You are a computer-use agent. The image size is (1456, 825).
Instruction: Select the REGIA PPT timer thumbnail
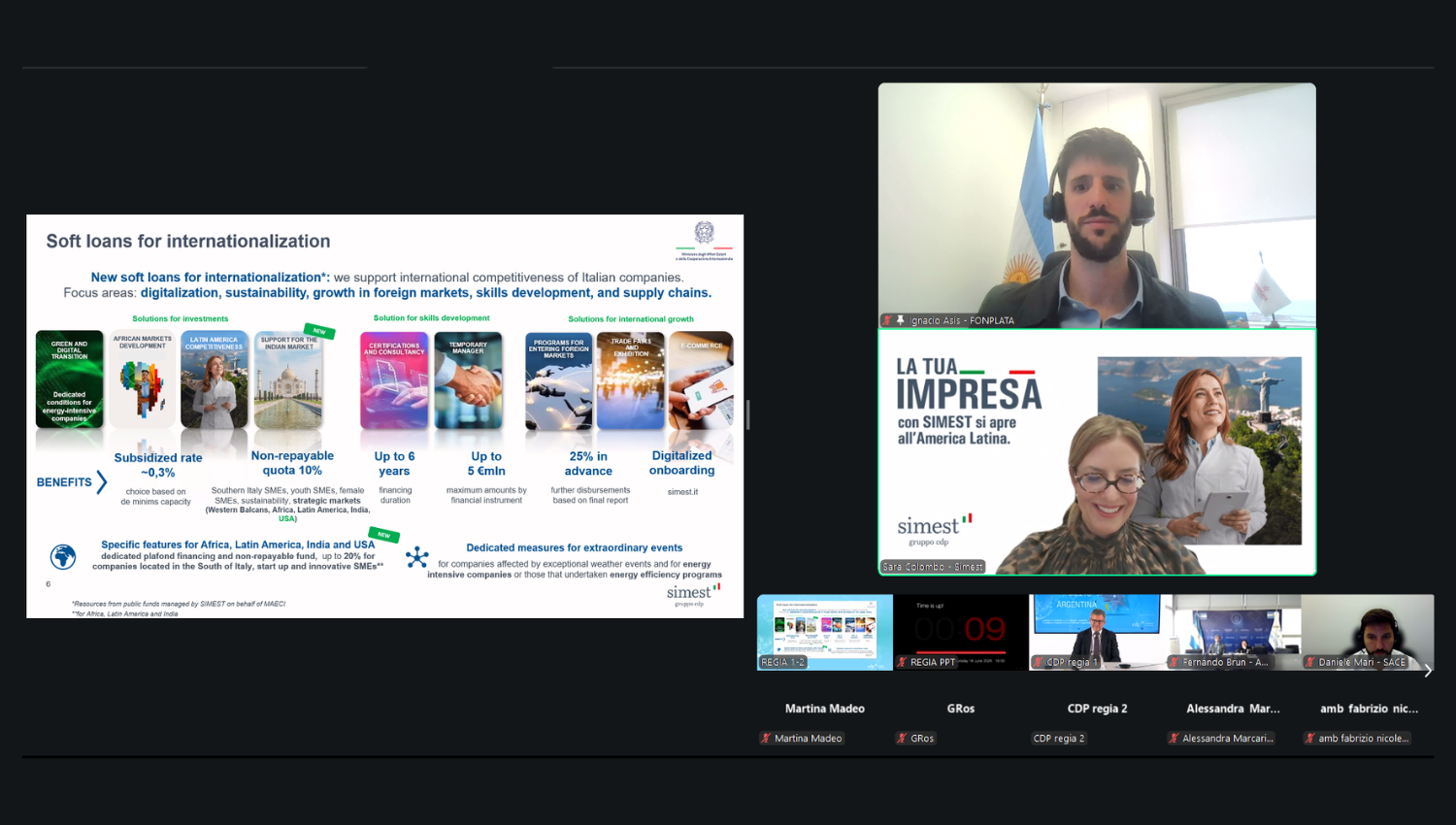[961, 633]
